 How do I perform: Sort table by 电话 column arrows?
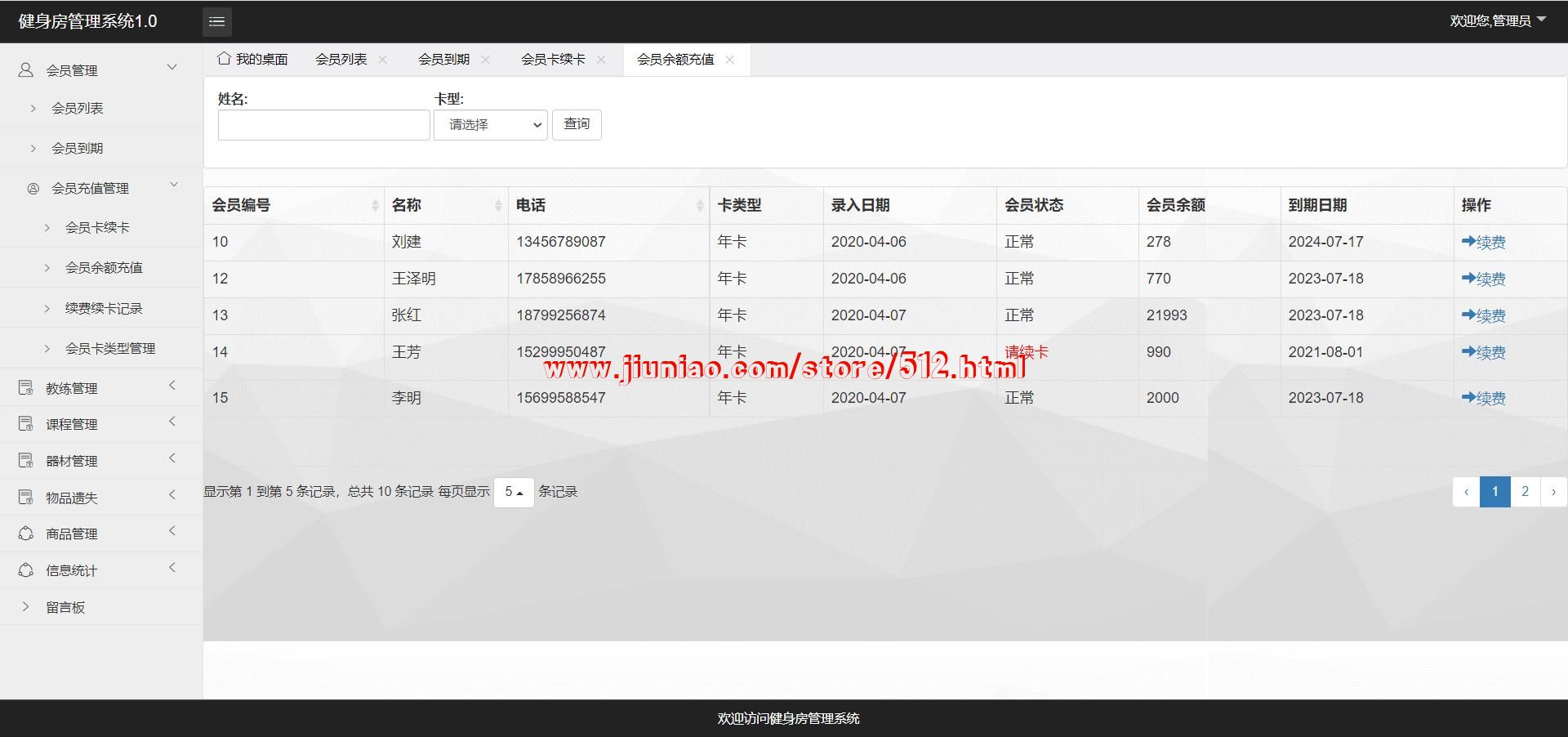coord(700,206)
